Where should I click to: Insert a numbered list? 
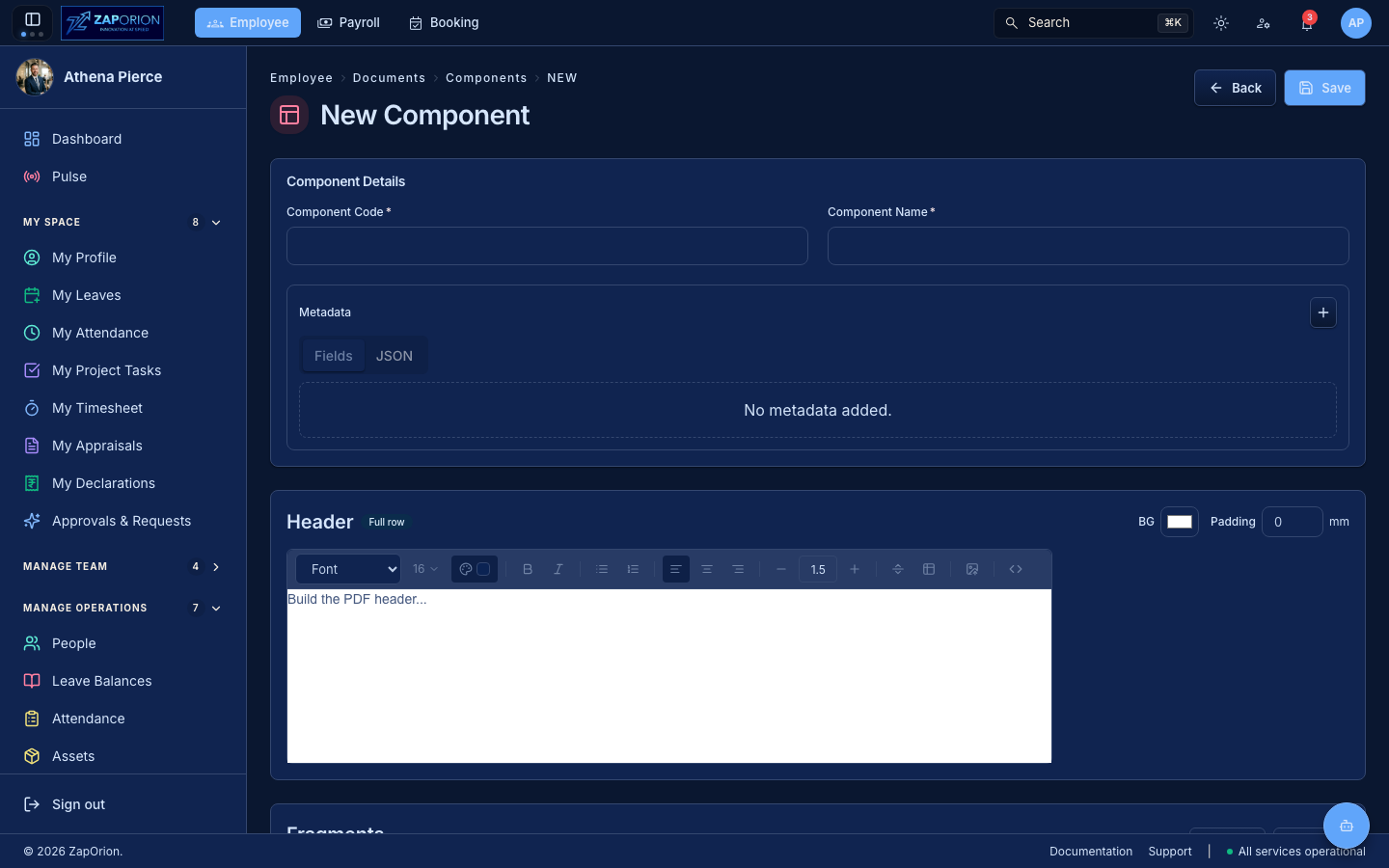pyautogui.click(x=633, y=569)
